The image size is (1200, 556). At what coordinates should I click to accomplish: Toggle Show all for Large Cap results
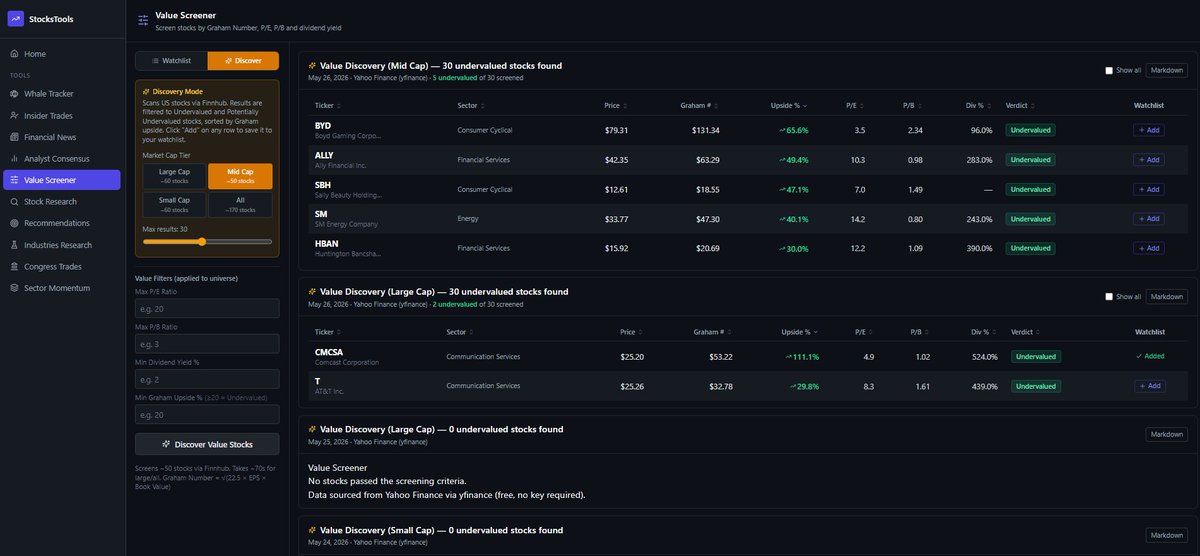coord(1109,296)
